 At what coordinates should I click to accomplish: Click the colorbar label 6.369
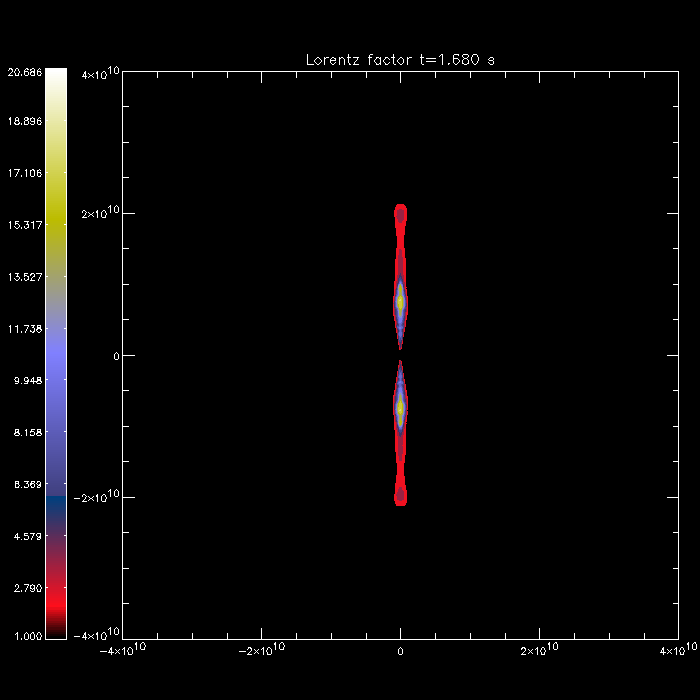click(x=28, y=484)
